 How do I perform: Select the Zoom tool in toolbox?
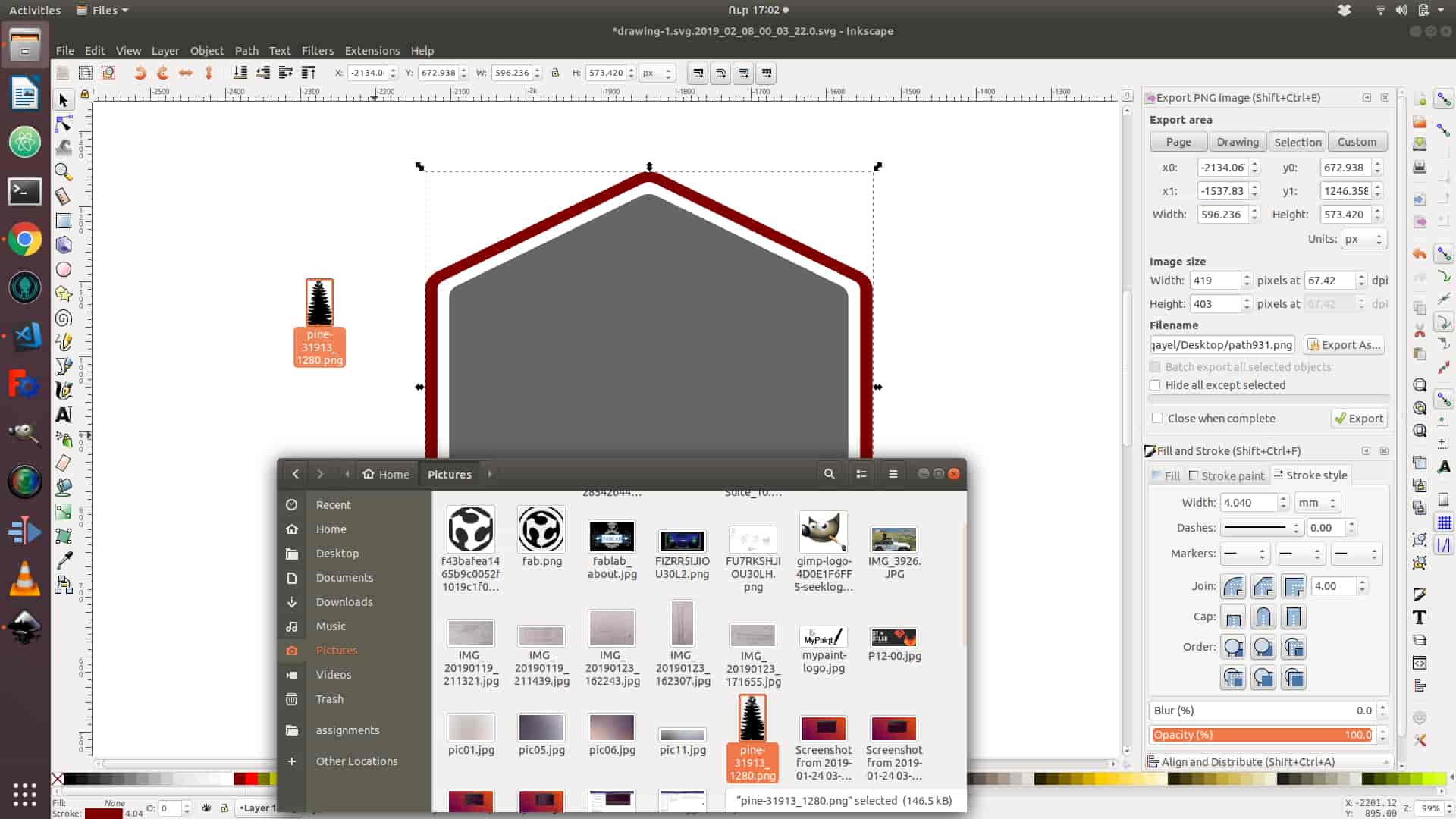point(63,172)
